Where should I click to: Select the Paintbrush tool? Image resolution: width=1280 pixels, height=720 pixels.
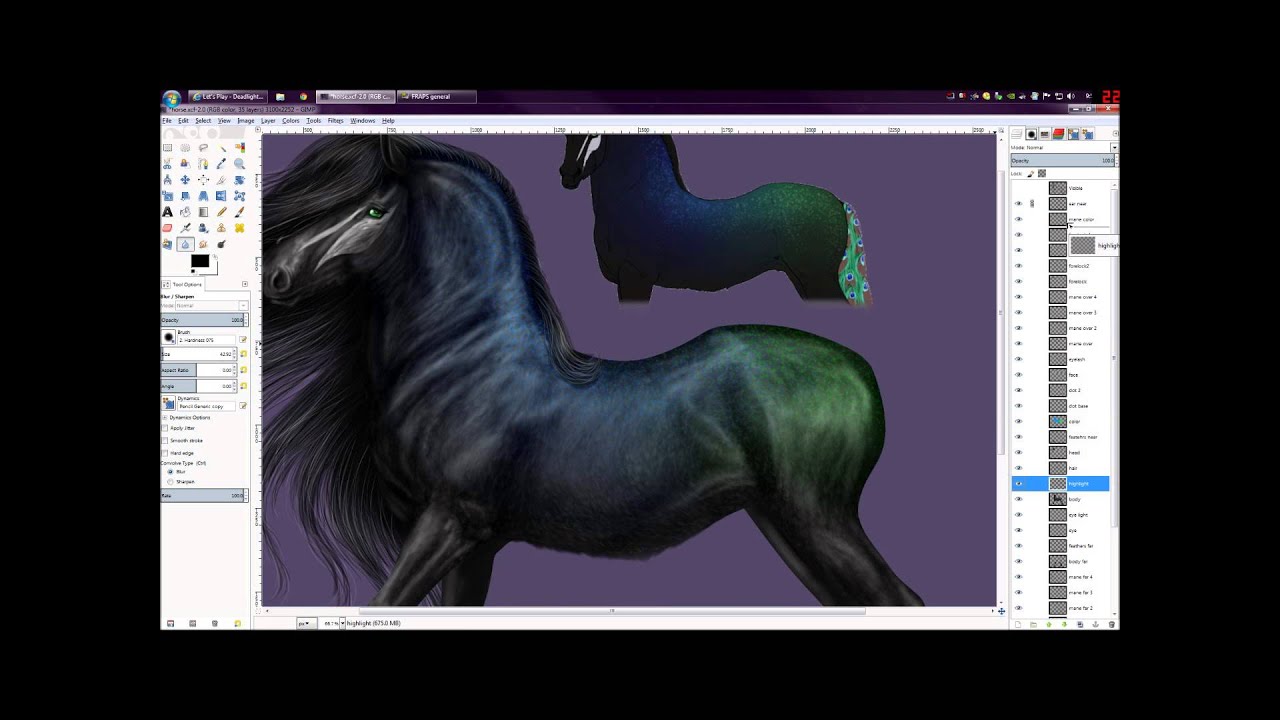(239, 212)
